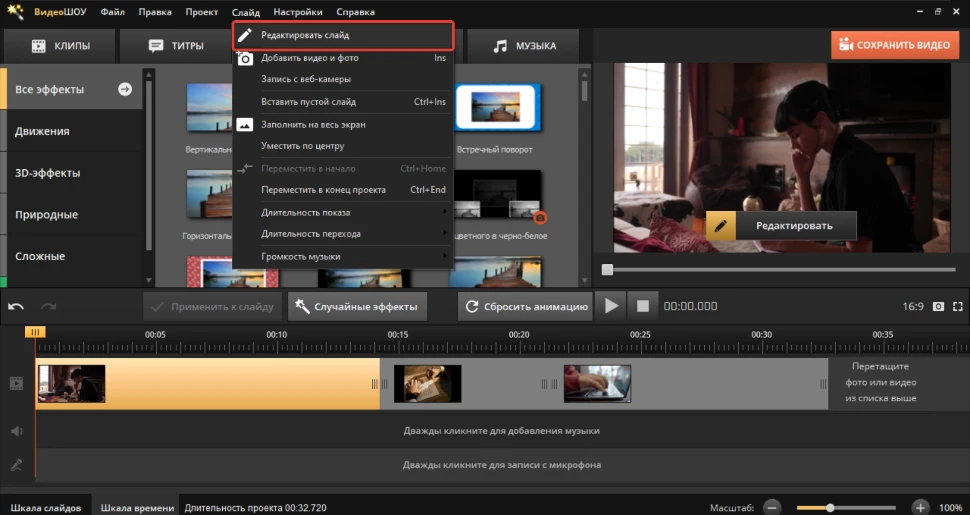Image resolution: width=970 pixels, height=515 pixels.
Task: Click Применить к слайду button
Action: click(x=212, y=306)
